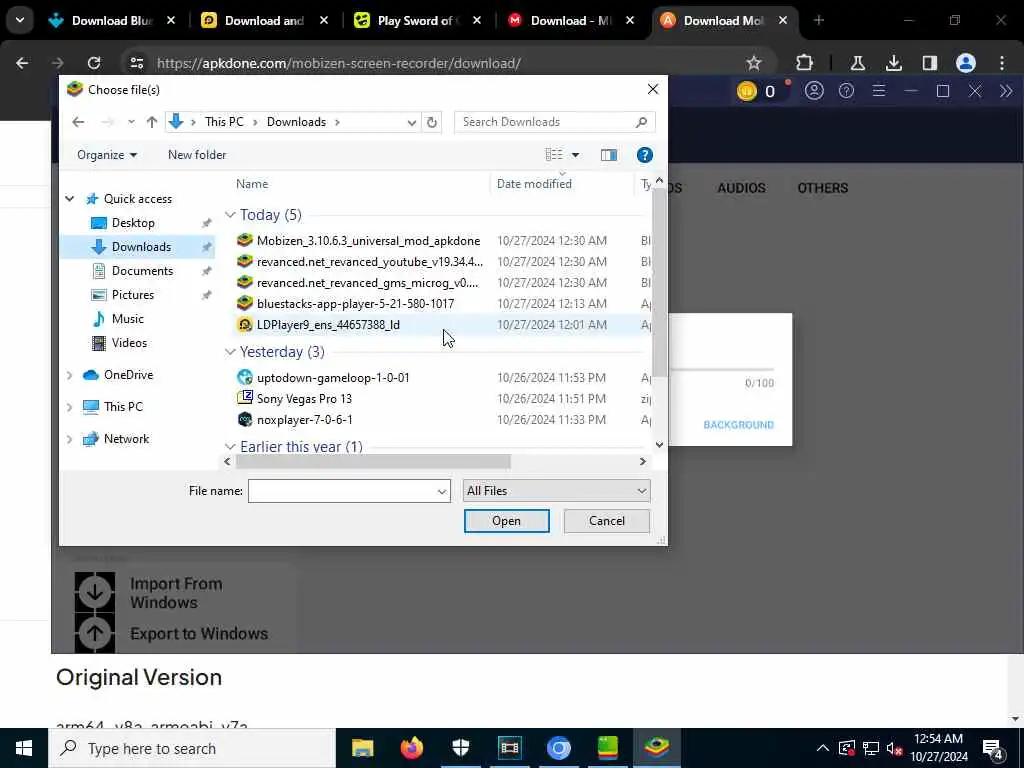Collapse Earlier this year group
Screen dimensions: 1024x768
[230, 447]
